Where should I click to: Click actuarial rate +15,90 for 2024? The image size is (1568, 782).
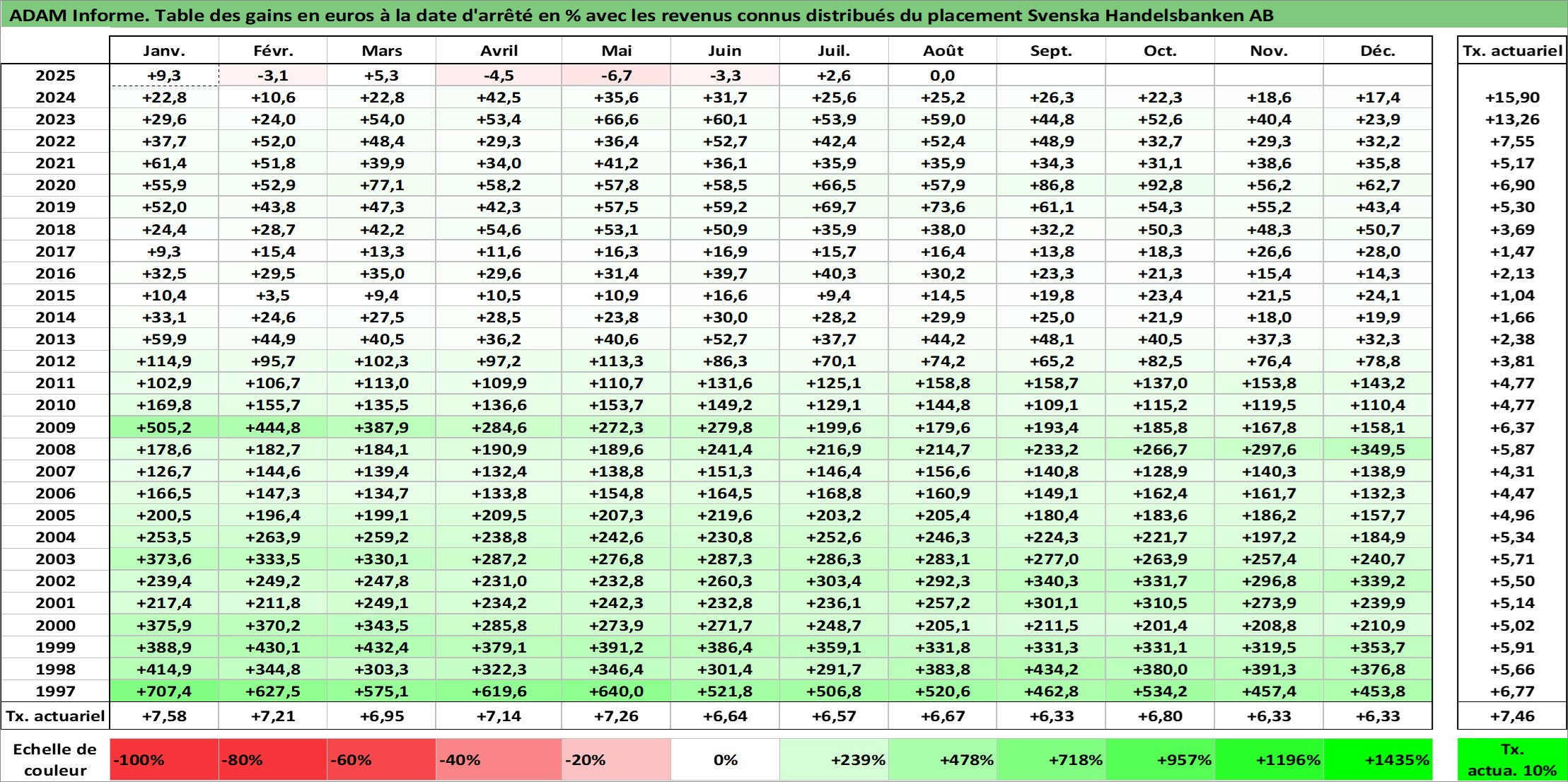(1512, 98)
